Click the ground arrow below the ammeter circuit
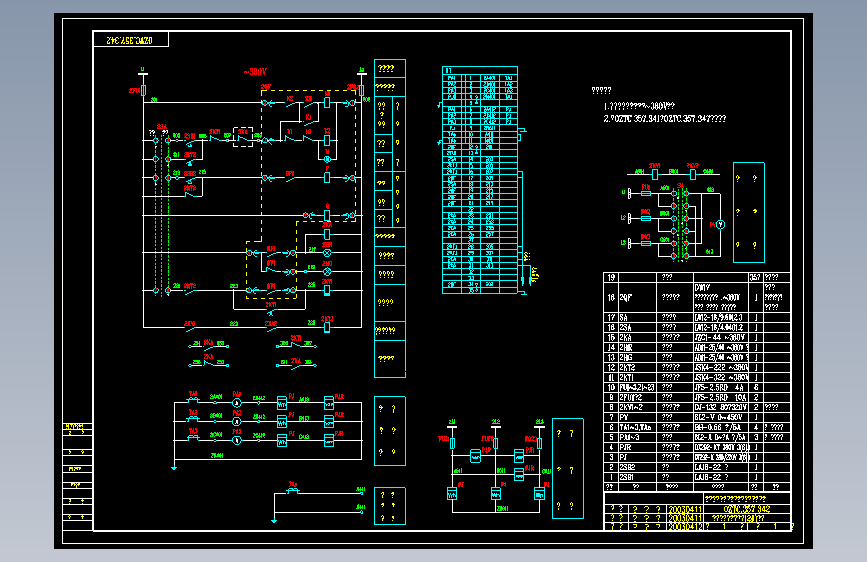Screen dimensions: 867x562 tap(174, 468)
